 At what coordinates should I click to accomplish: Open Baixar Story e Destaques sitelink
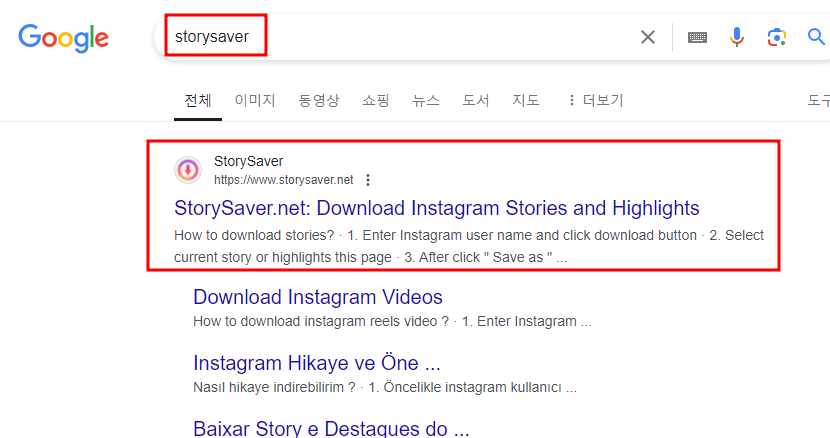(331, 428)
